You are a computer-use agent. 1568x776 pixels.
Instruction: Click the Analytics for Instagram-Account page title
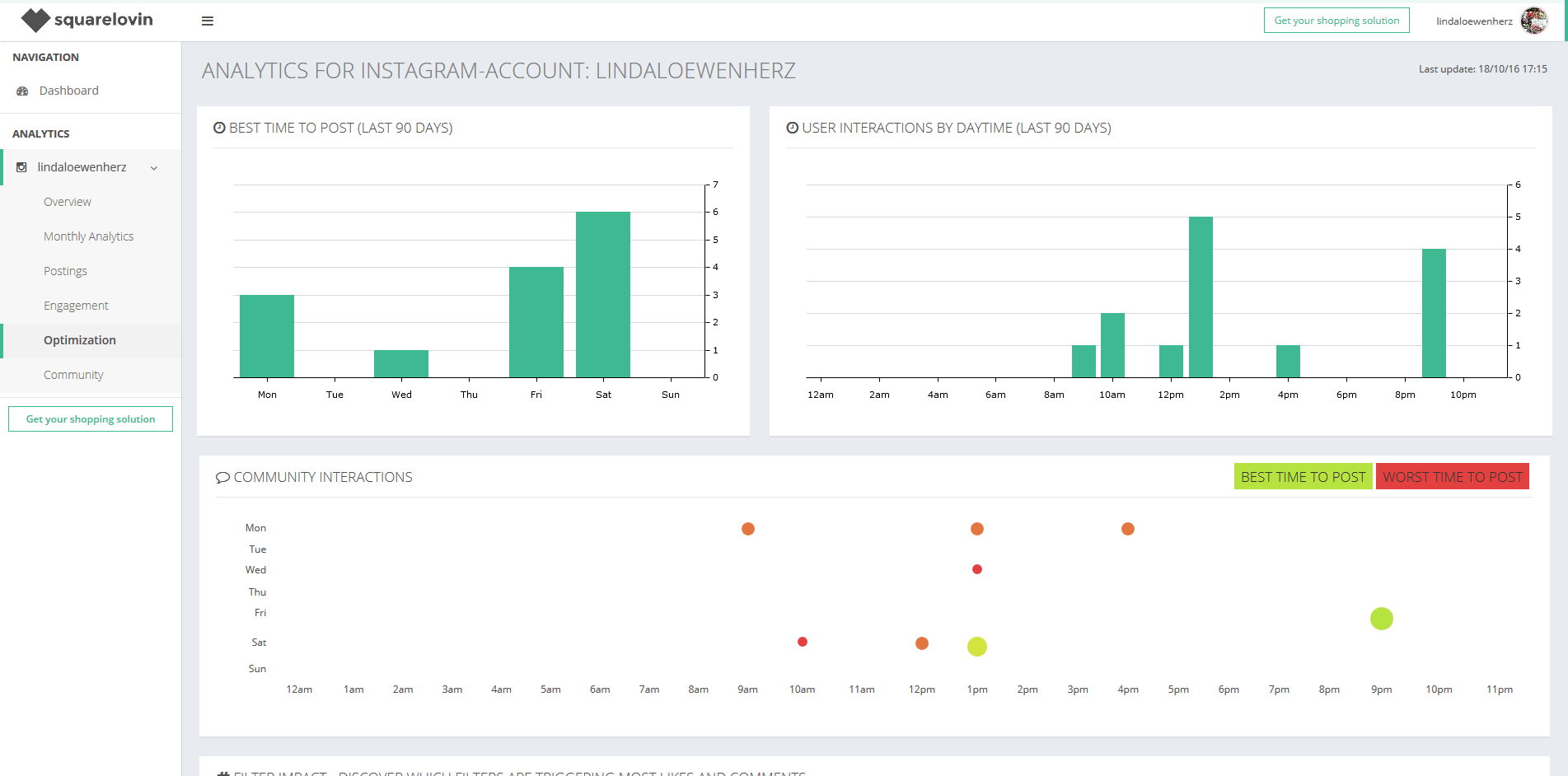(x=498, y=71)
